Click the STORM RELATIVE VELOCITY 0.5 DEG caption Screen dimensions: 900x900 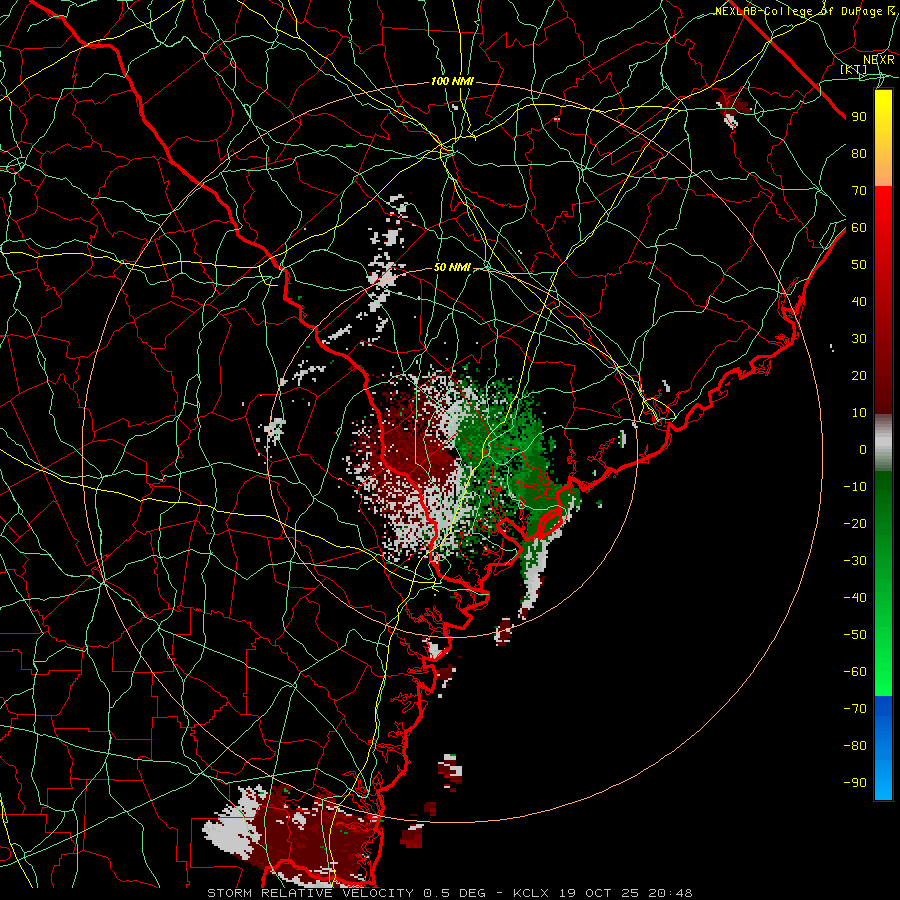(x=346, y=893)
